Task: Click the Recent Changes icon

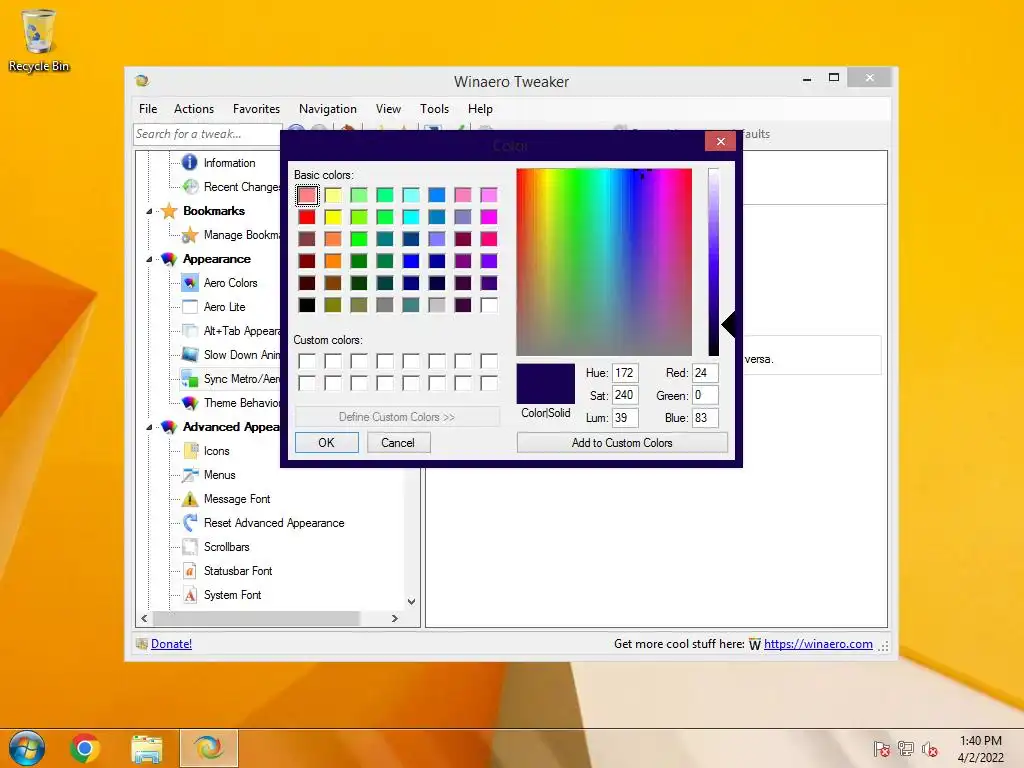Action: pyautogui.click(x=190, y=187)
